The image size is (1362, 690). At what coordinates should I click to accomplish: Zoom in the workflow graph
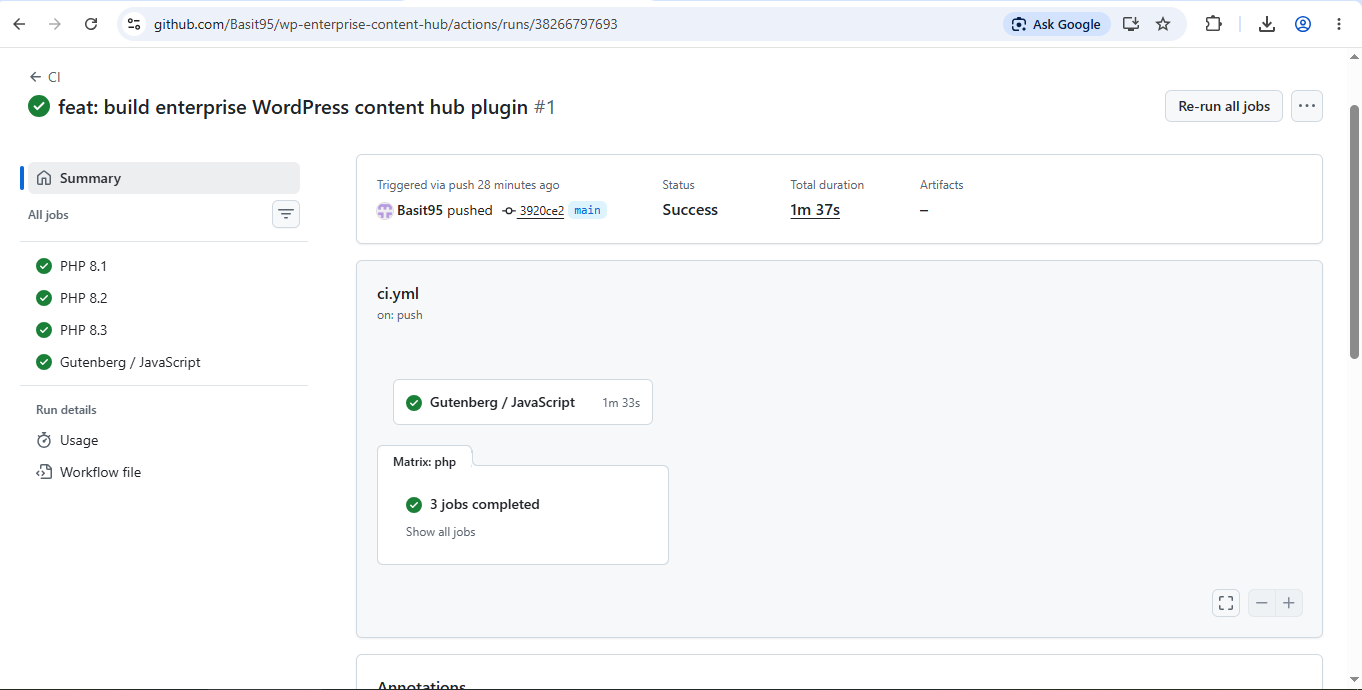[x=1289, y=603]
